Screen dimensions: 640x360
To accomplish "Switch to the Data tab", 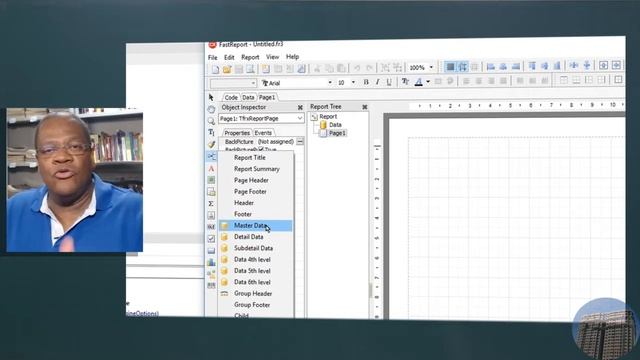I will pos(248,97).
